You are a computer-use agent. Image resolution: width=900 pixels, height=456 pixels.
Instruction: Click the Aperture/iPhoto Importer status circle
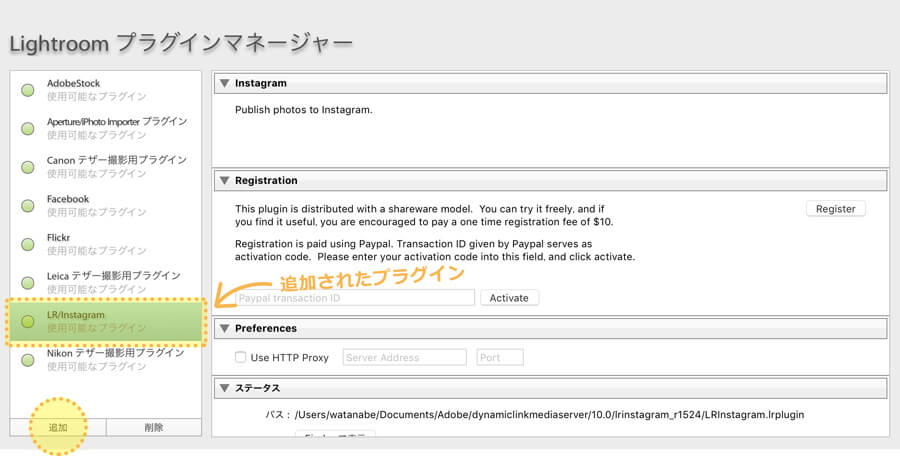(x=28, y=128)
